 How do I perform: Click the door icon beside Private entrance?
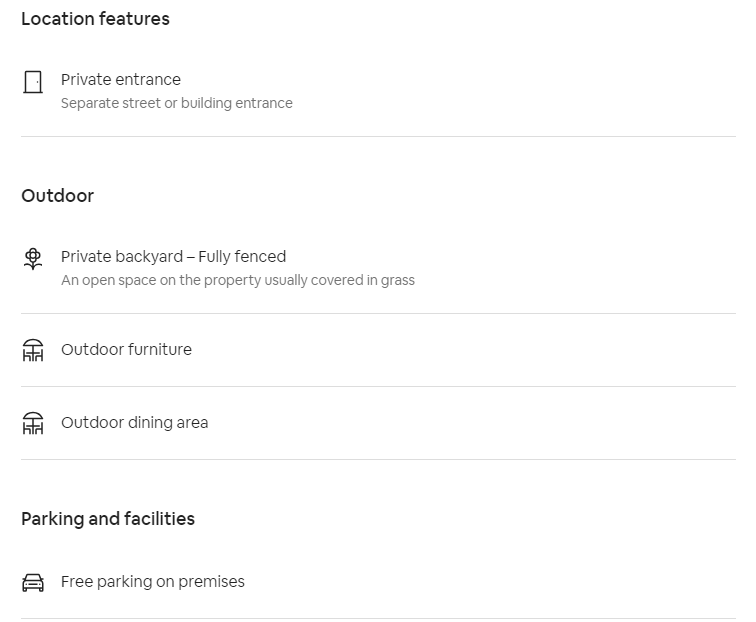pos(33,82)
